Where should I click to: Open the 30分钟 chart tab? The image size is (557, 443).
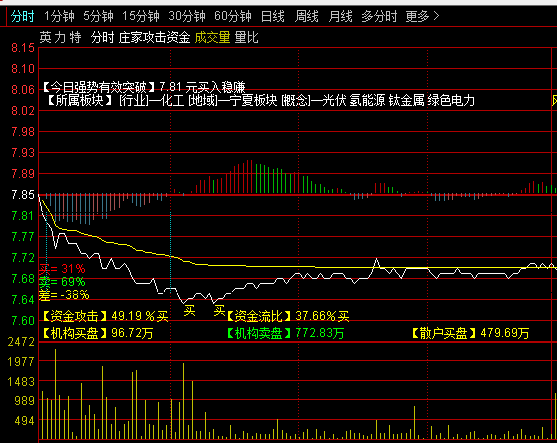coord(187,16)
